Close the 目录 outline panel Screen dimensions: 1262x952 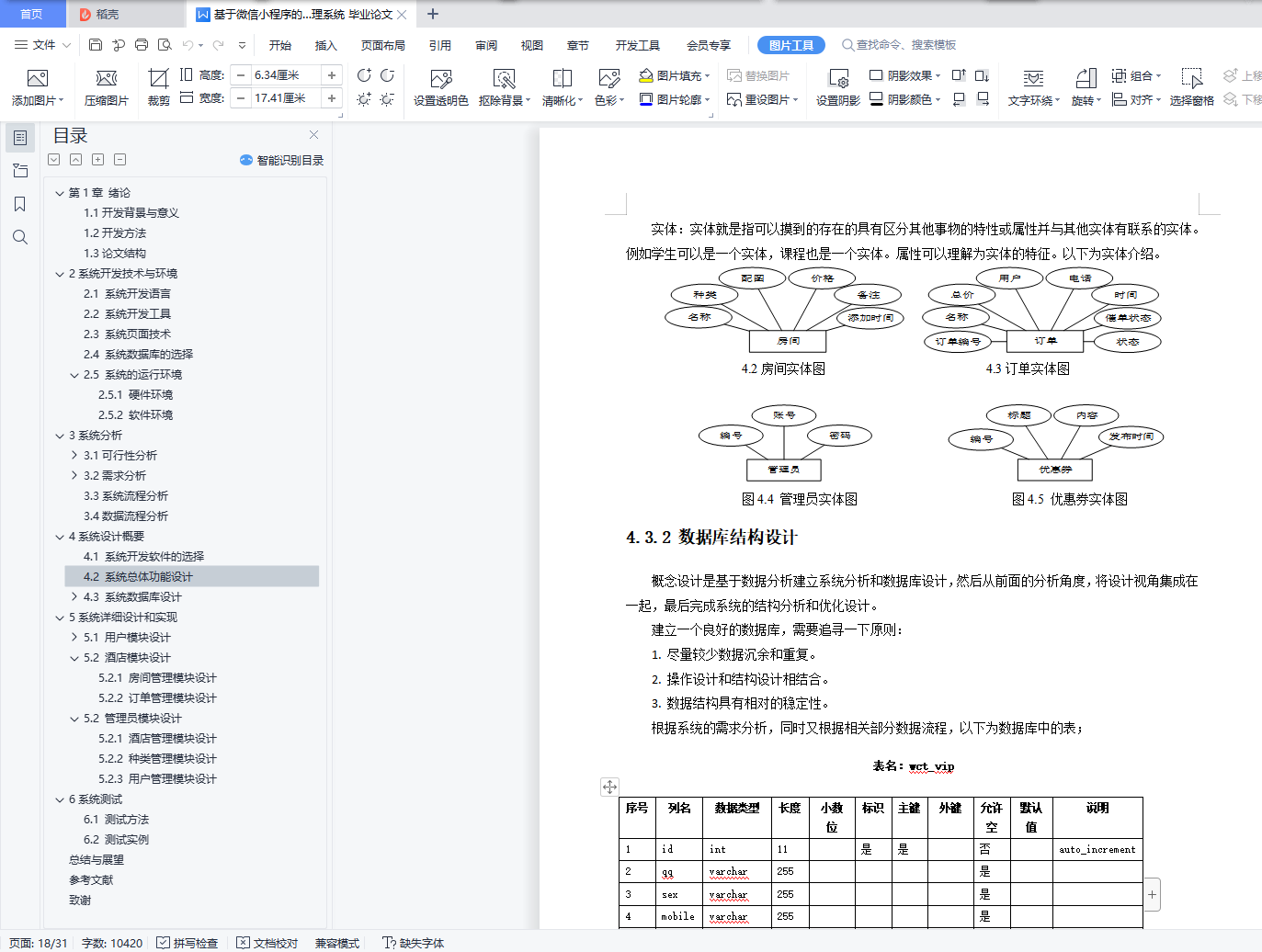point(313,134)
